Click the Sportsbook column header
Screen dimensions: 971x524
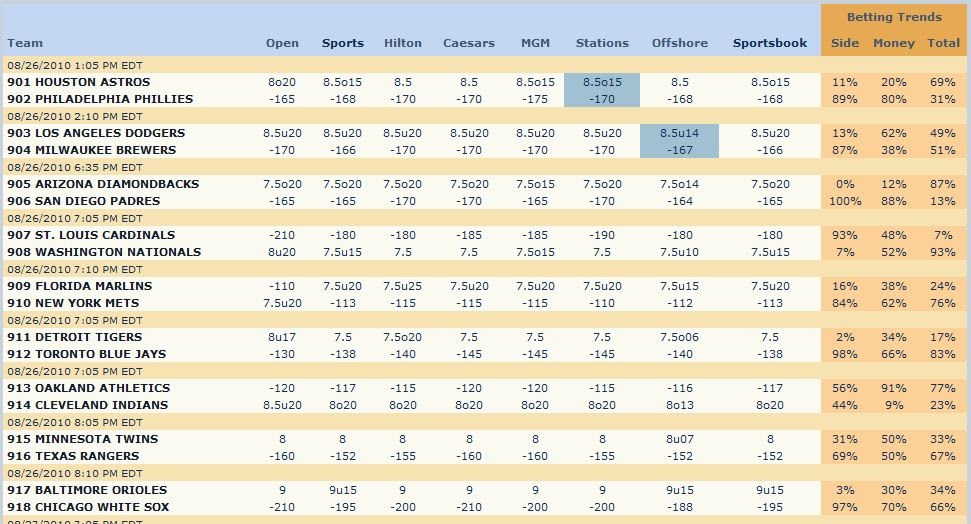click(770, 43)
